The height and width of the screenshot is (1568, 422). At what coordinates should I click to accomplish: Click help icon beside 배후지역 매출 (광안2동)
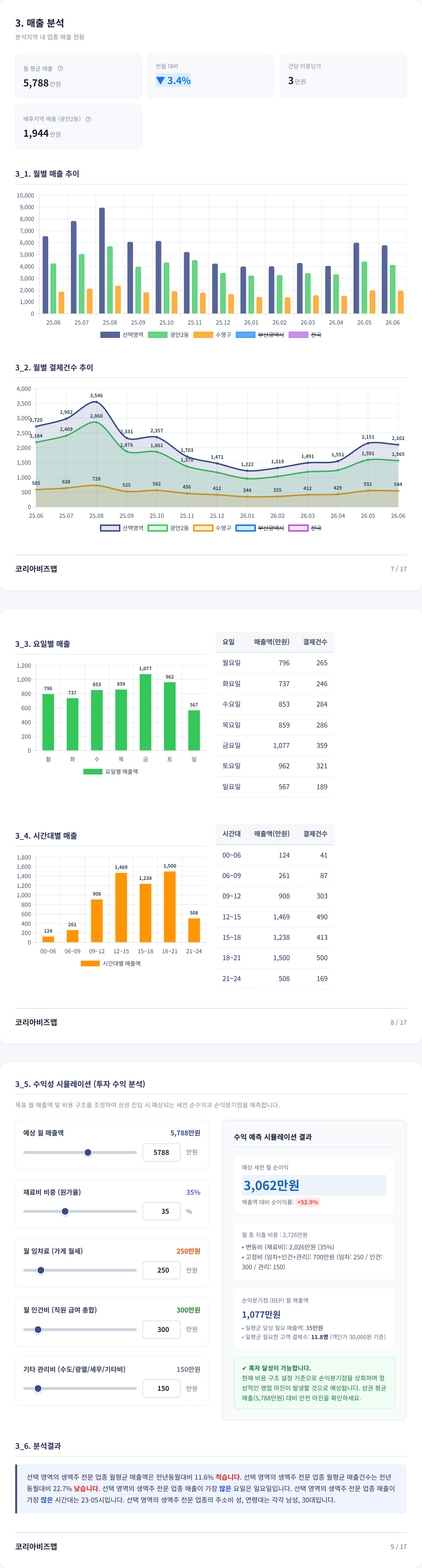coord(88,119)
